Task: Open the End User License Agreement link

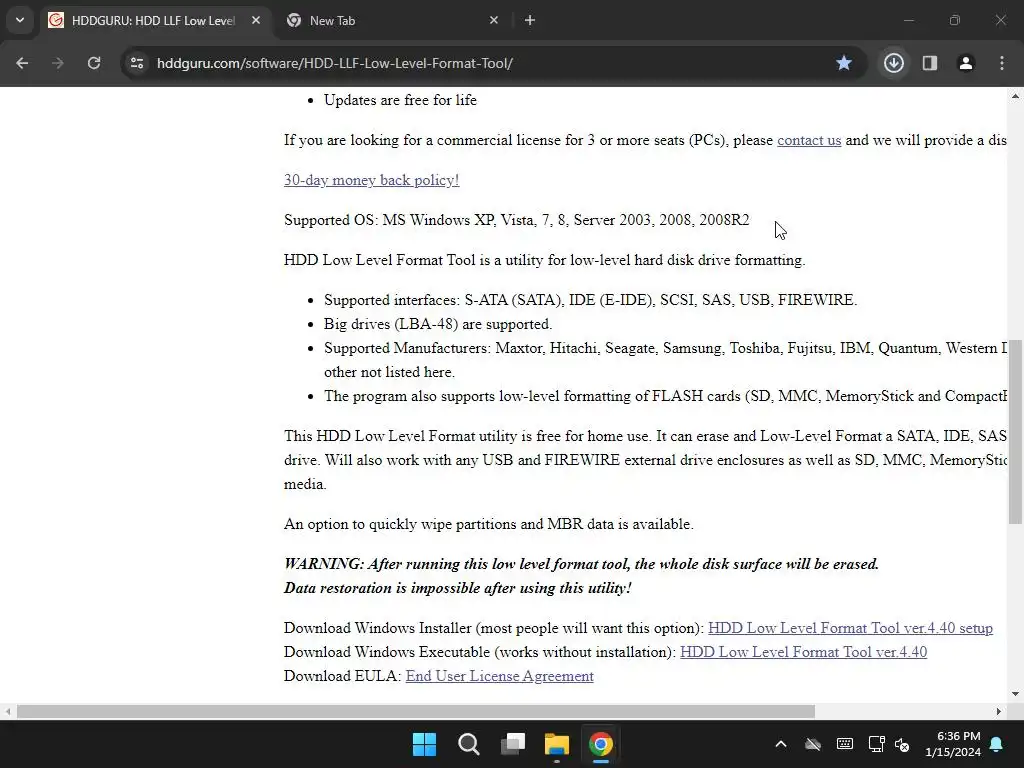Action: tap(500, 677)
